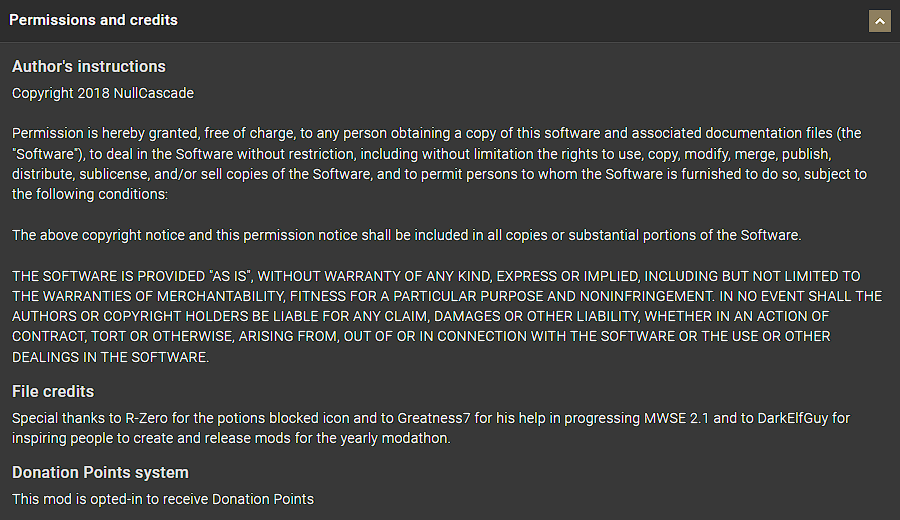Collapse the Permissions and credits section
Screen dimensions: 900x520
coord(880,20)
